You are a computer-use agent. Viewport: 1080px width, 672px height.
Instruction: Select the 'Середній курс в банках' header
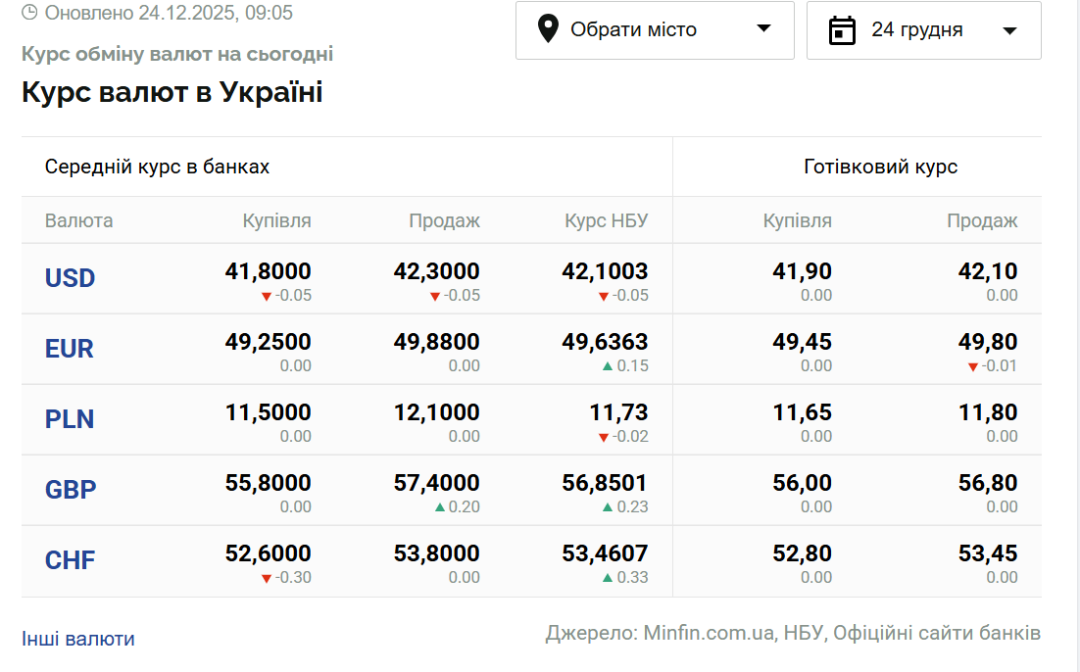click(x=157, y=167)
